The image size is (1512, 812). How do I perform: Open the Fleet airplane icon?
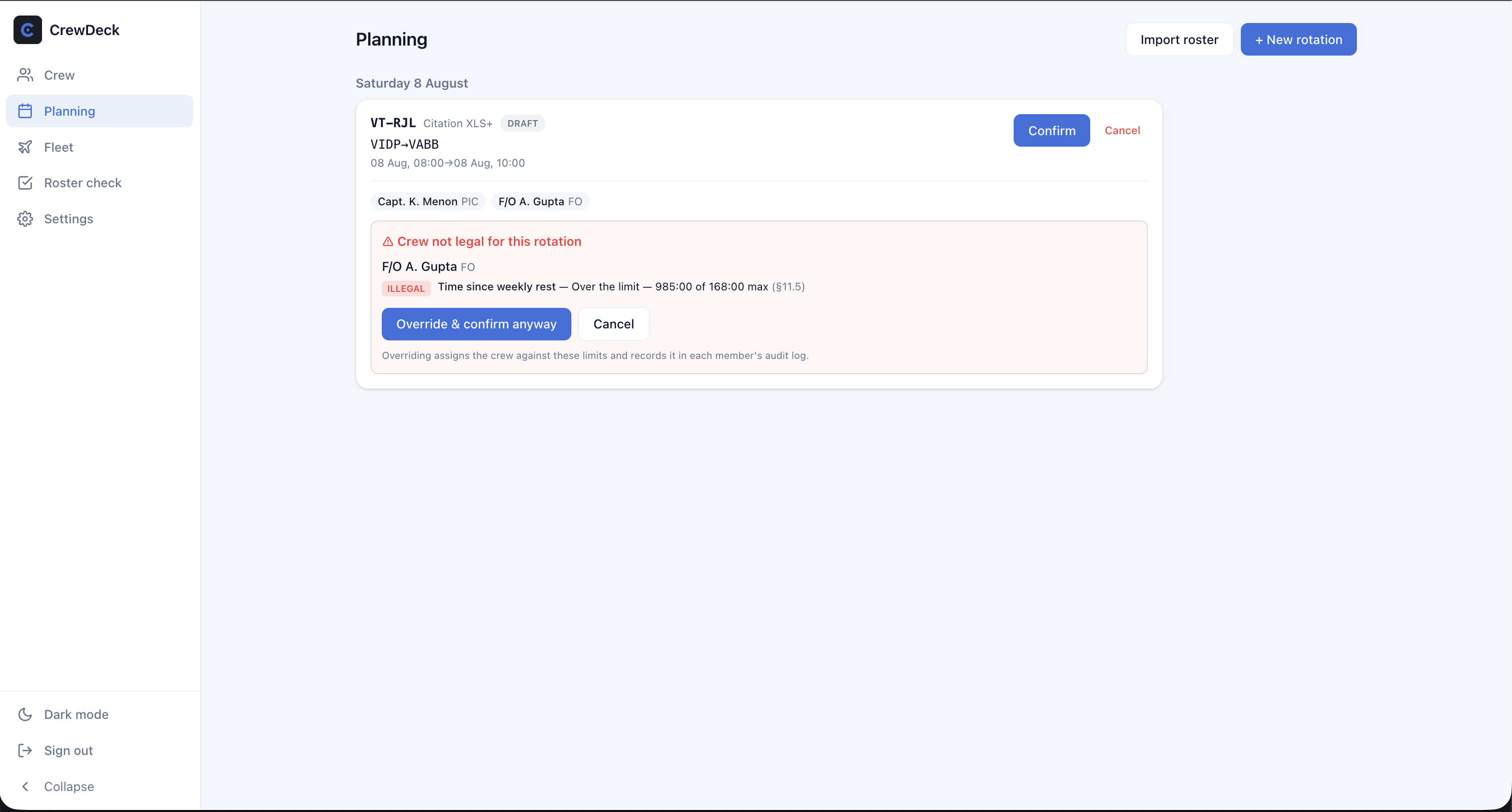25,147
